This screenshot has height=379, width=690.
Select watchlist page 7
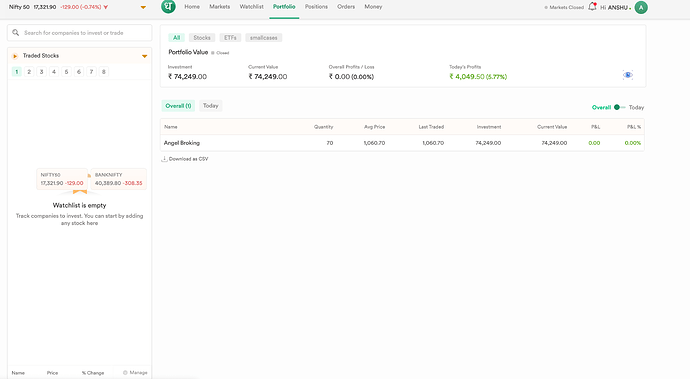click(91, 72)
